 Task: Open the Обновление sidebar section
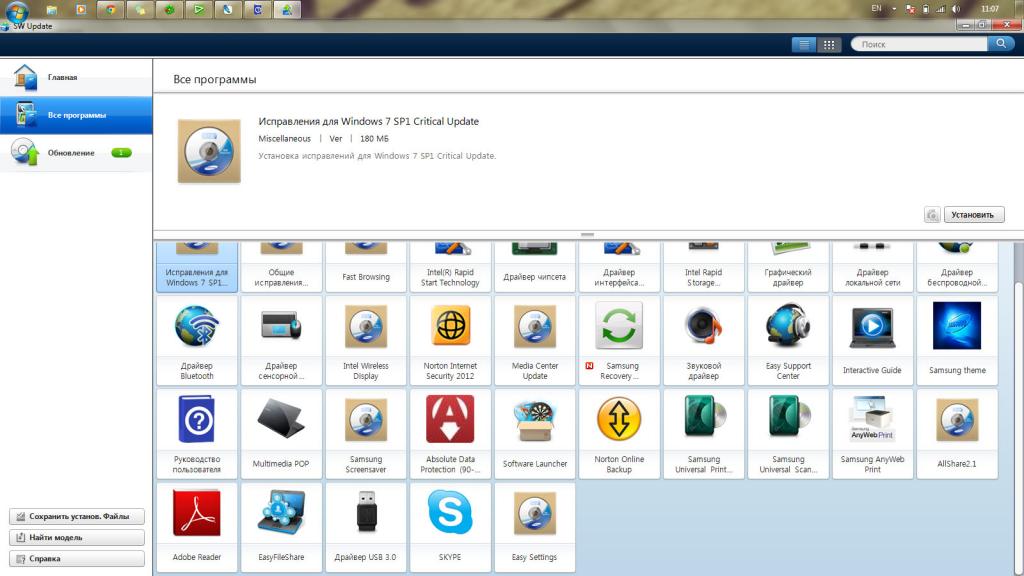[76, 153]
